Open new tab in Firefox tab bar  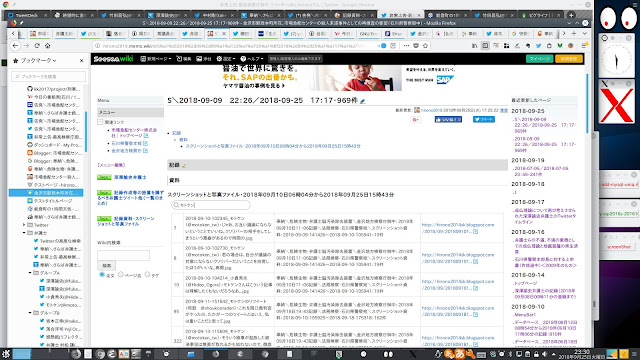574,33
